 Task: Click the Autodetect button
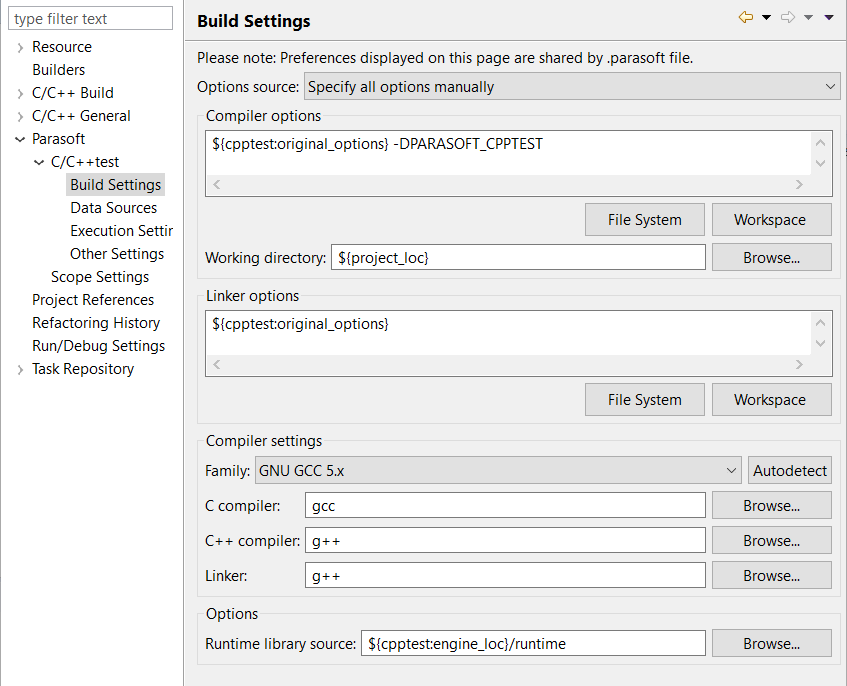(x=790, y=470)
